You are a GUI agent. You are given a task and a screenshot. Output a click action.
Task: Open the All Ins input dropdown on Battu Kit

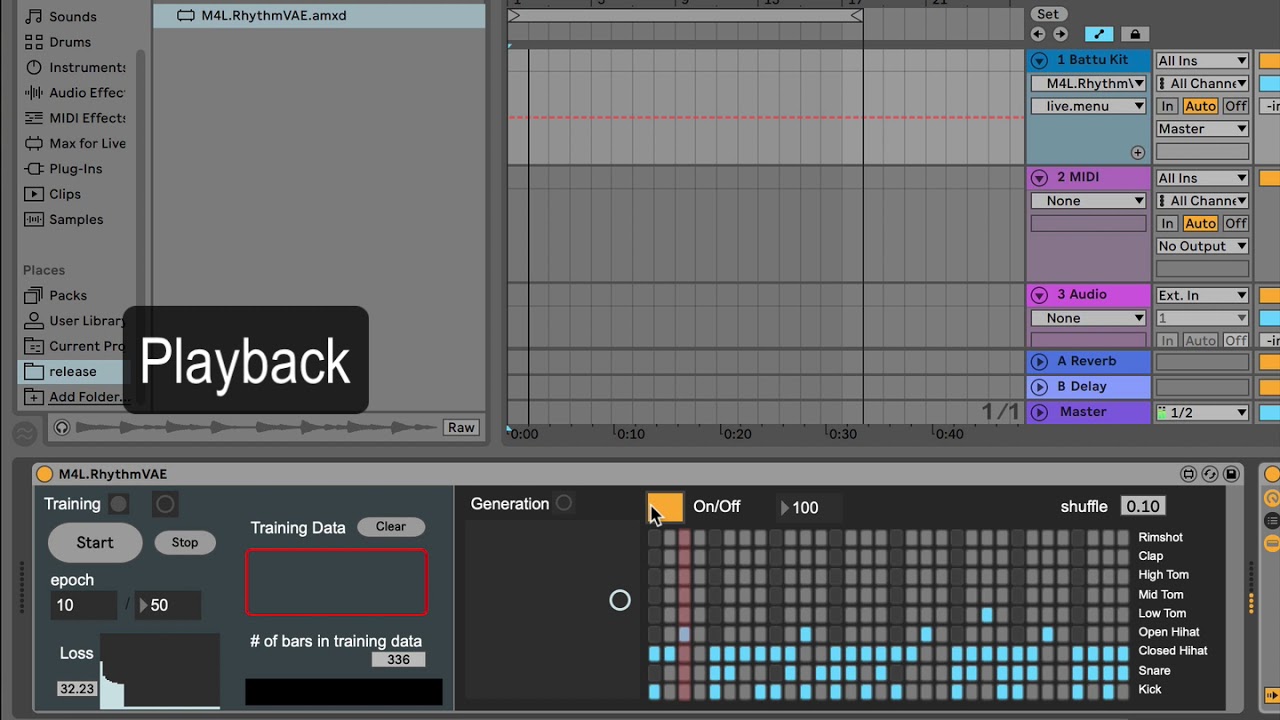[1201, 60]
